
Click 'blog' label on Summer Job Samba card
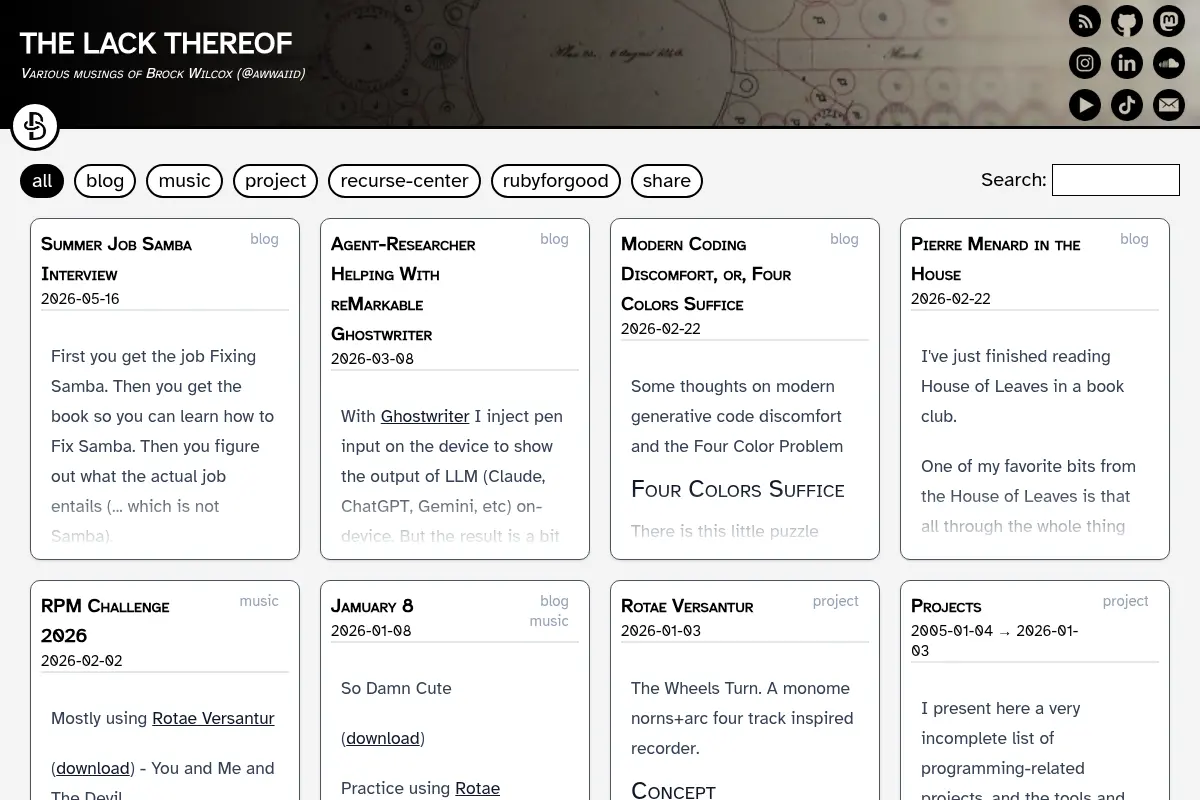click(264, 239)
